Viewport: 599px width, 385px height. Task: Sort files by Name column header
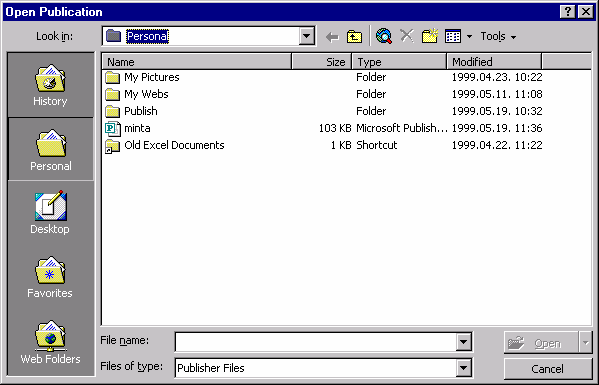click(196, 62)
